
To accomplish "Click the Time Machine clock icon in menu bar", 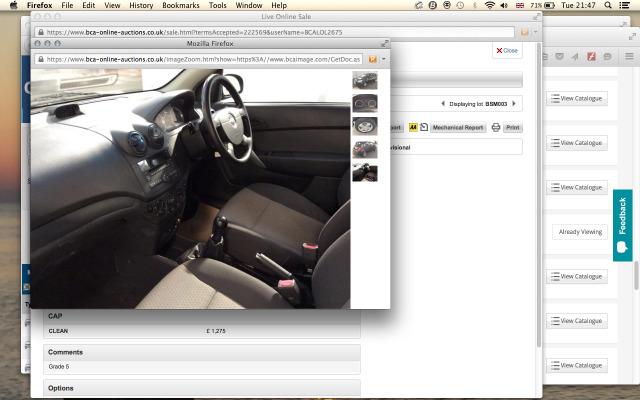I will point(460,5).
